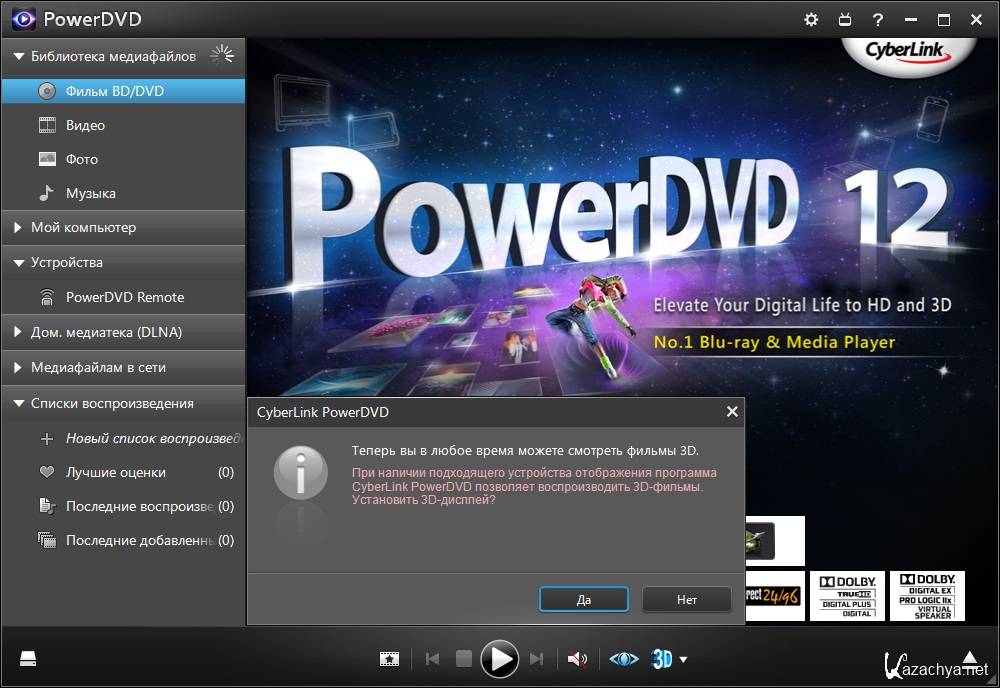Click Да button in the dialog
This screenshot has height=688, width=1000.
[583, 599]
